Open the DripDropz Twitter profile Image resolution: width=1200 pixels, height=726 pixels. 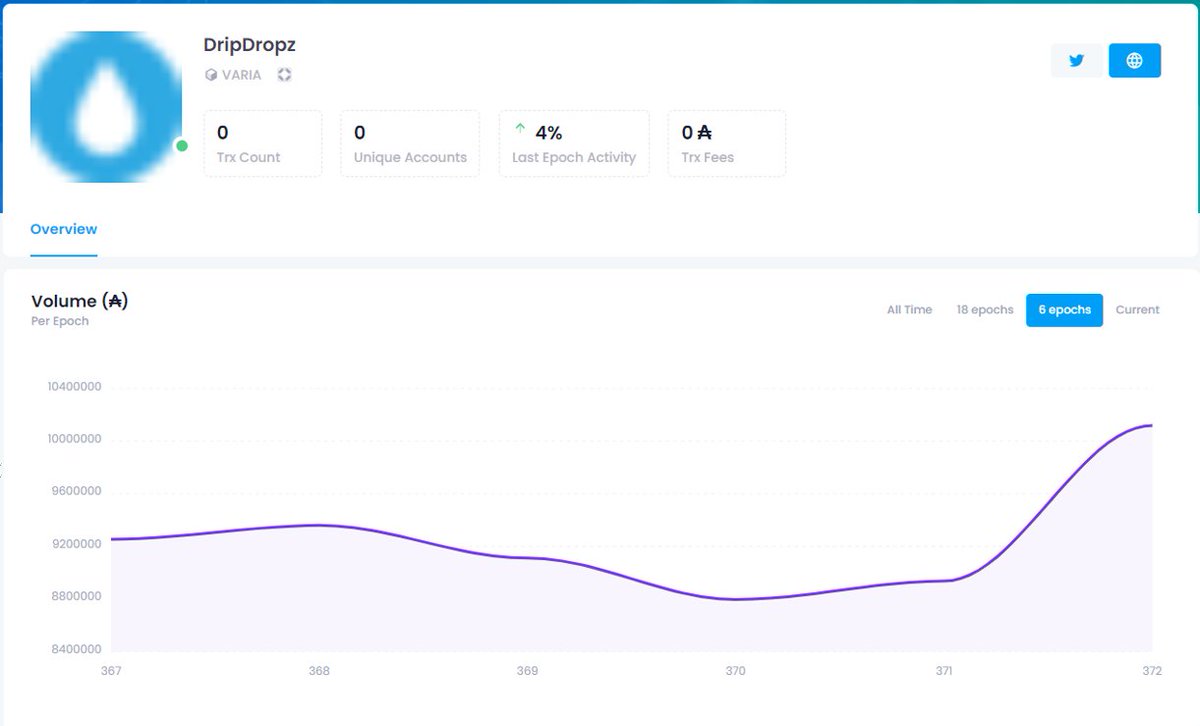[1076, 60]
